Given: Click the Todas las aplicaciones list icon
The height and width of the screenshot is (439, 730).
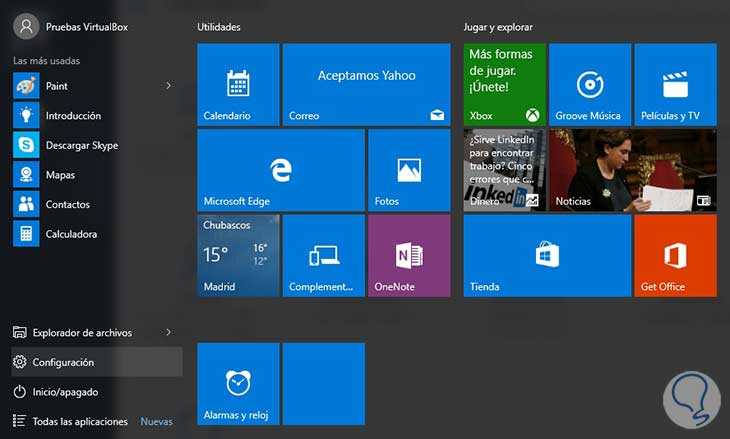Looking at the screenshot, I should [20, 421].
